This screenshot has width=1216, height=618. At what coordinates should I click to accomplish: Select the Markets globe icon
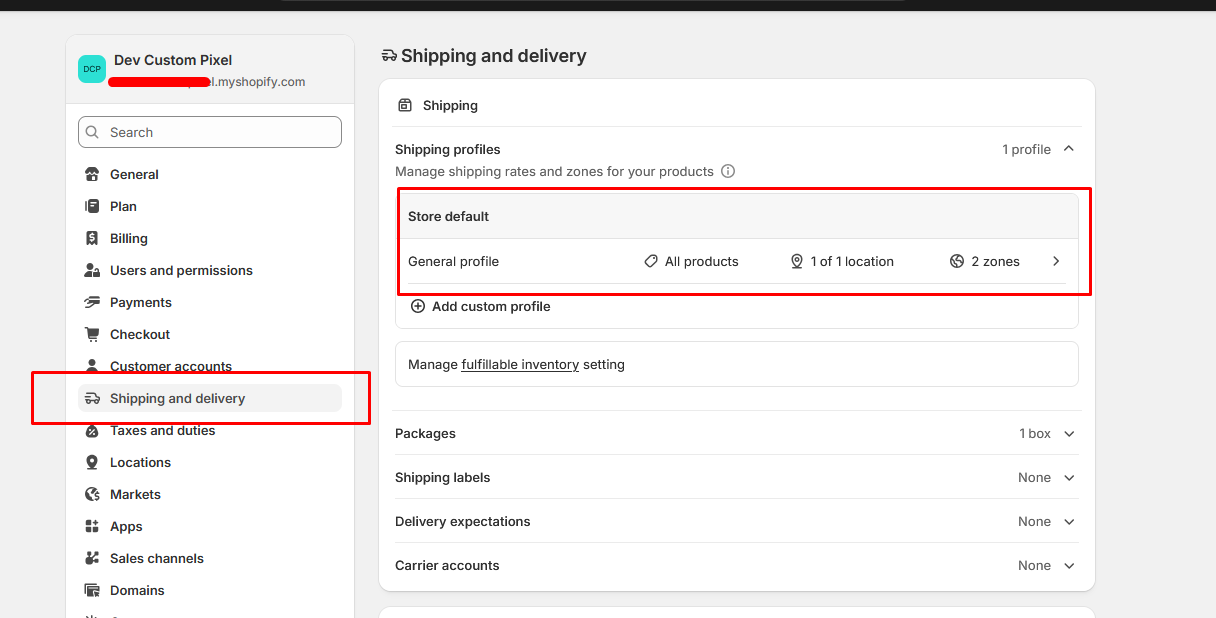pos(91,494)
